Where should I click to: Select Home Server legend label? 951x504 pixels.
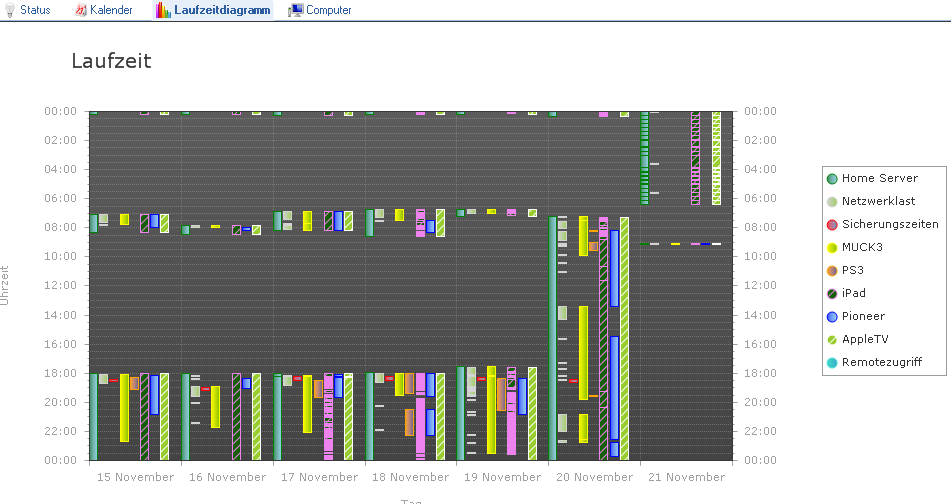pyautogui.click(x=879, y=178)
